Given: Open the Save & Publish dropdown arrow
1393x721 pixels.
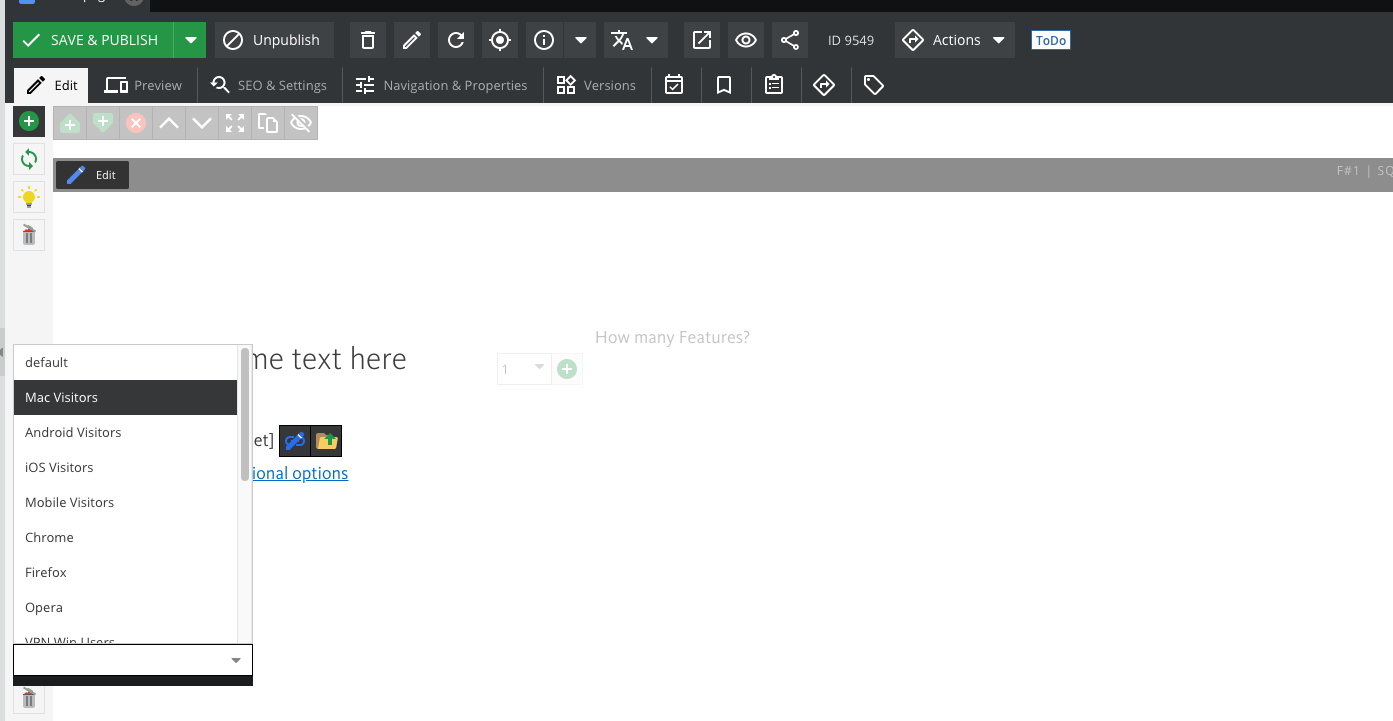Looking at the screenshot, I should 190,40.
